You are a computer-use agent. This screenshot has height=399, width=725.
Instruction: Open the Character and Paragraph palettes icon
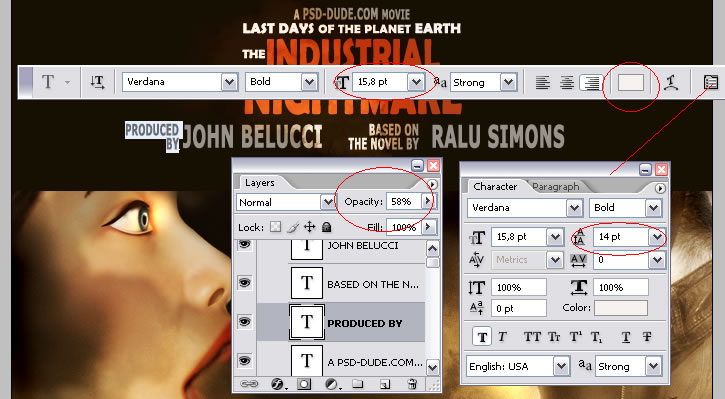pyautogui.click(x=711, y=82)
